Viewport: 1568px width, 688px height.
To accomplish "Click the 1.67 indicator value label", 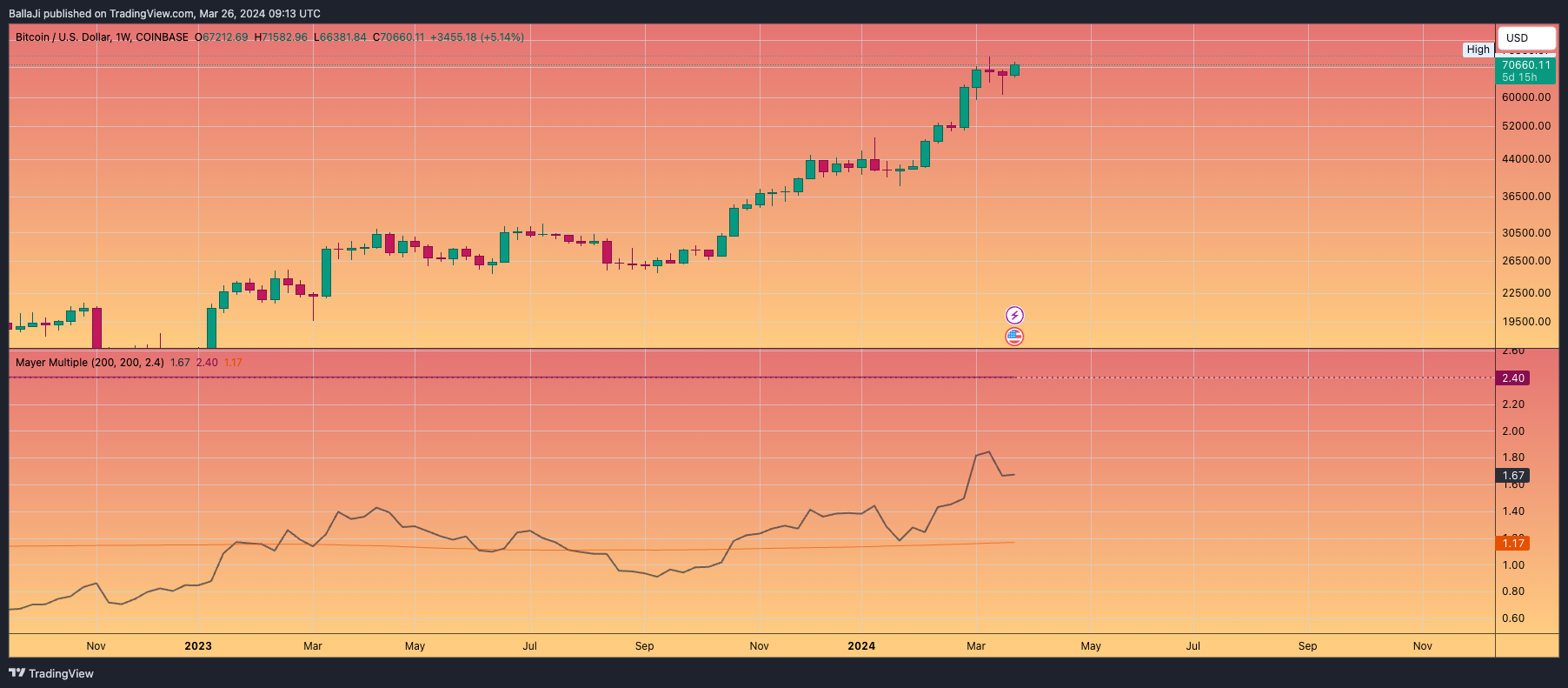I will pyautogui.click(x=1512, y=476).
